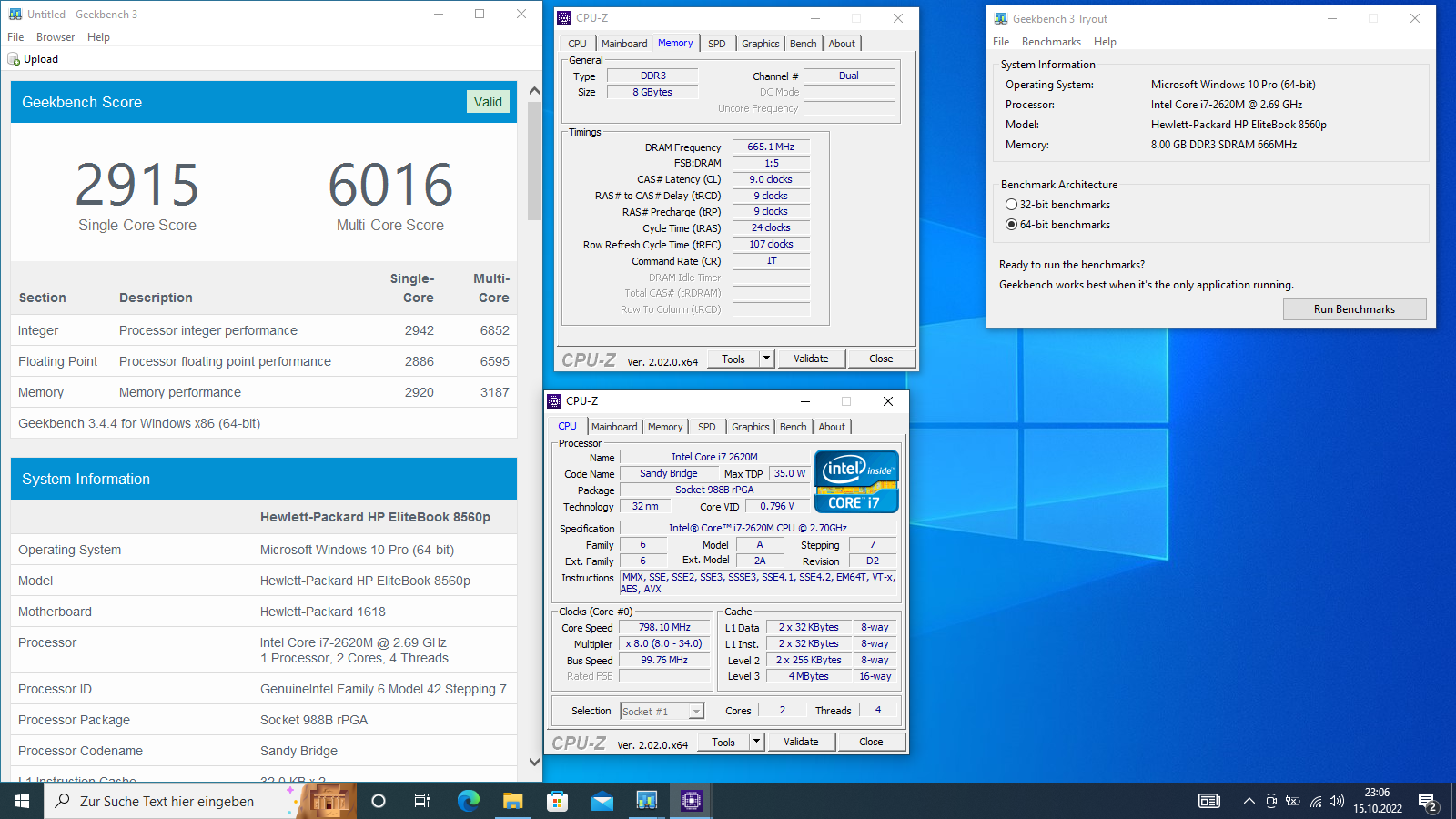Click the Geekbench results scrollbar thumb

(x=534, y=160)
